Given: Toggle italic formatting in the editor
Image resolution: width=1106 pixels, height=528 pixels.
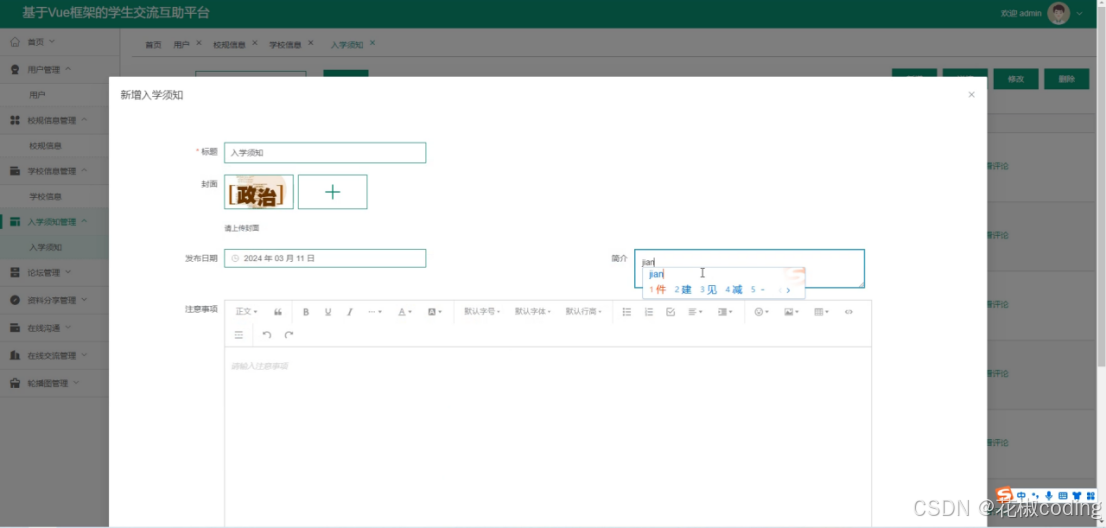Looking at the screenshot, I should click(349, 312).
